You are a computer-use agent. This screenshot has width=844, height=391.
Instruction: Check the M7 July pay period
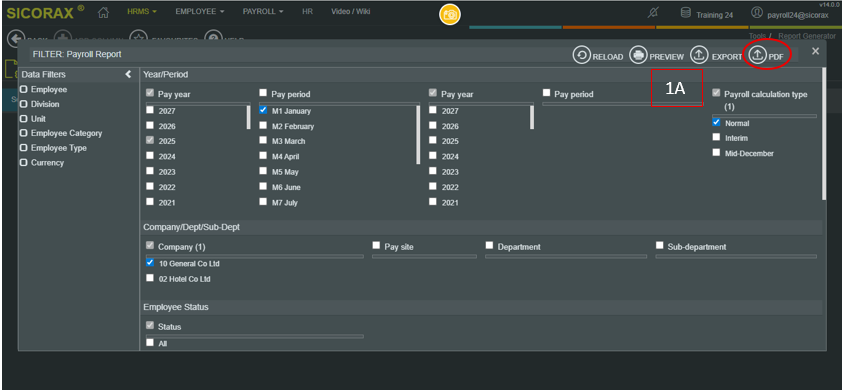(263, 201)
